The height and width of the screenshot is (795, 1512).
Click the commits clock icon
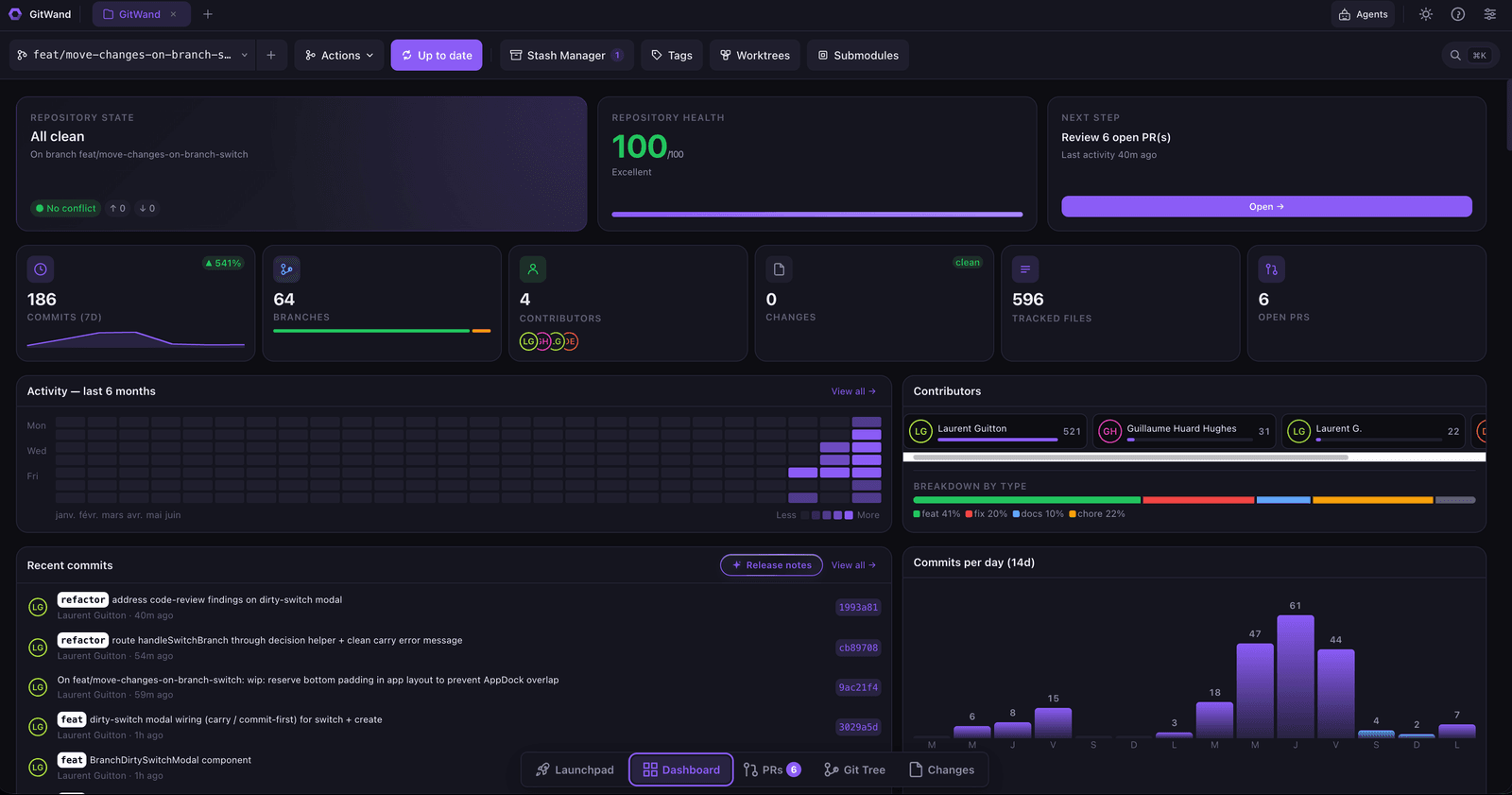[x=41, y=269]
